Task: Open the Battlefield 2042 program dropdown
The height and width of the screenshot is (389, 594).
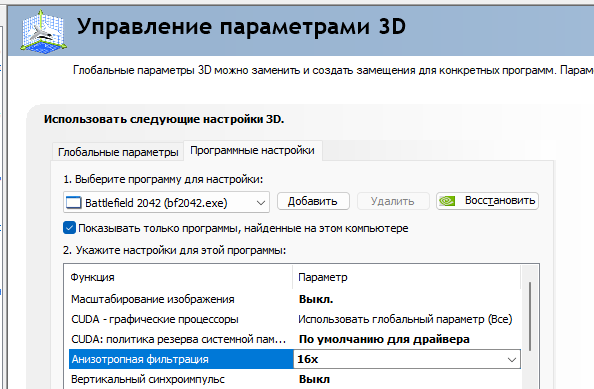Action: pyautogui.click(x=166, y=202)
